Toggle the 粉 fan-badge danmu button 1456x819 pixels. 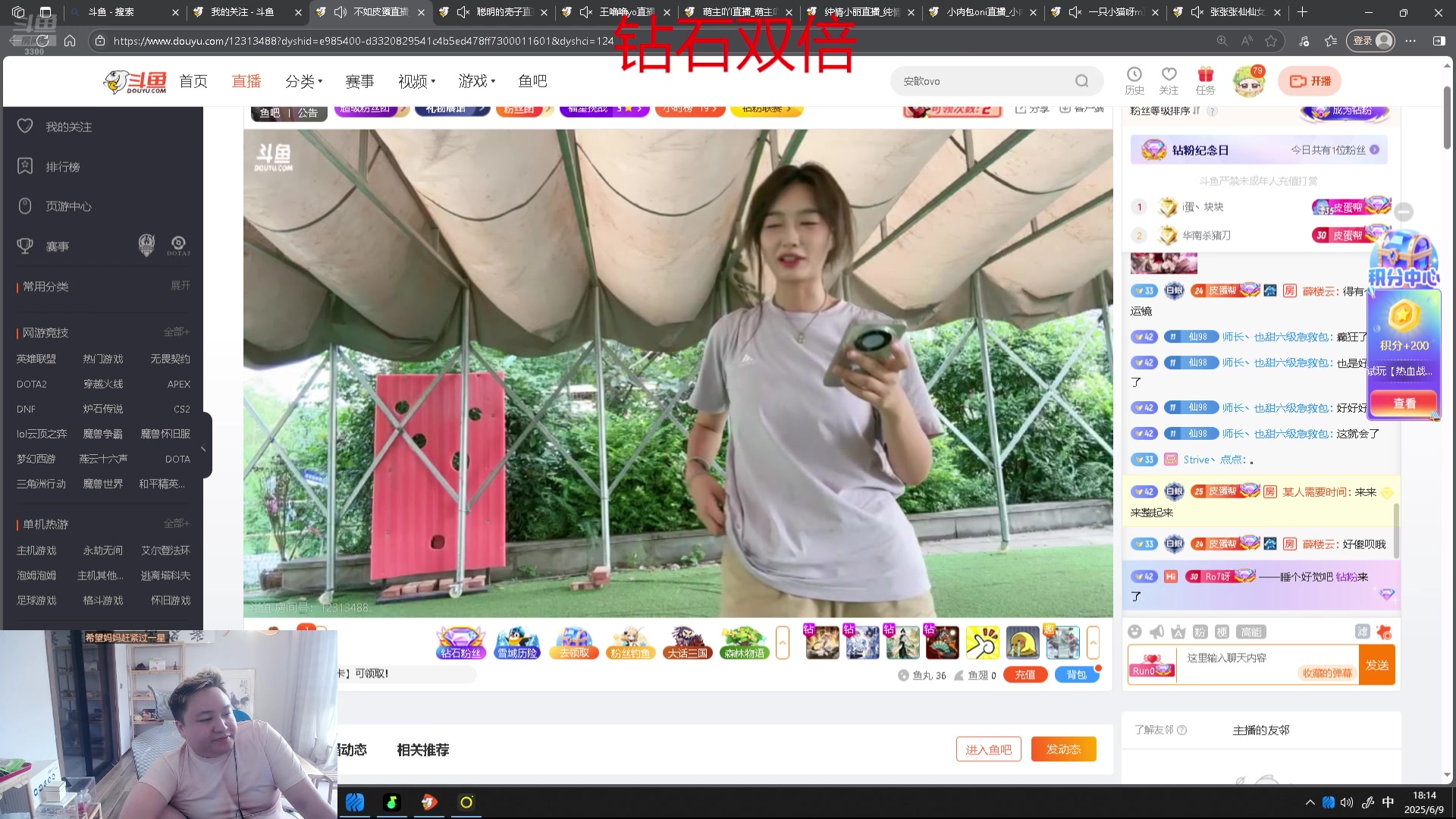point(1200,632)
